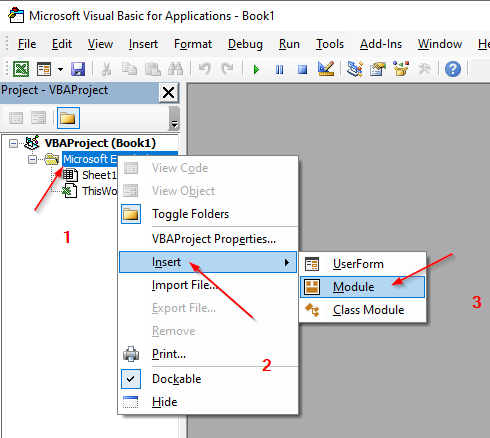Toggle Design Mode icon

click(326, 69)
